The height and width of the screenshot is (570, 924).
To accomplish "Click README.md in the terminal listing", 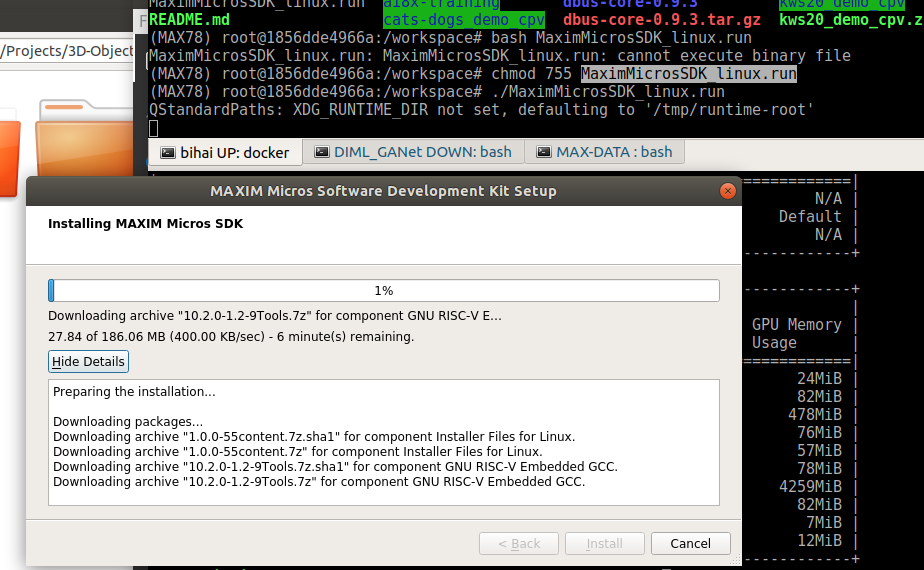I will click(189, 20).
